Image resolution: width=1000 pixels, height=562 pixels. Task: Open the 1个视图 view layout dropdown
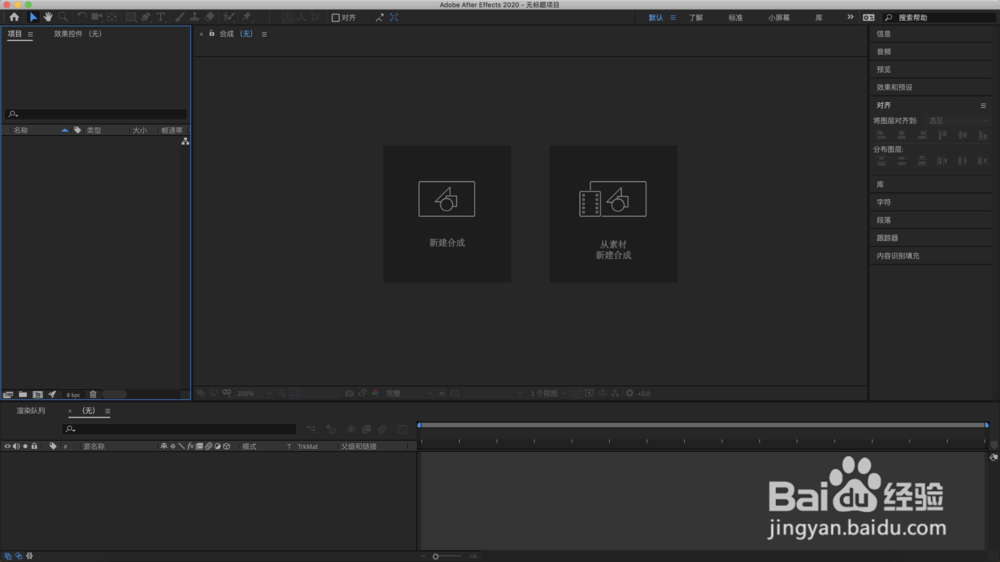548,394
